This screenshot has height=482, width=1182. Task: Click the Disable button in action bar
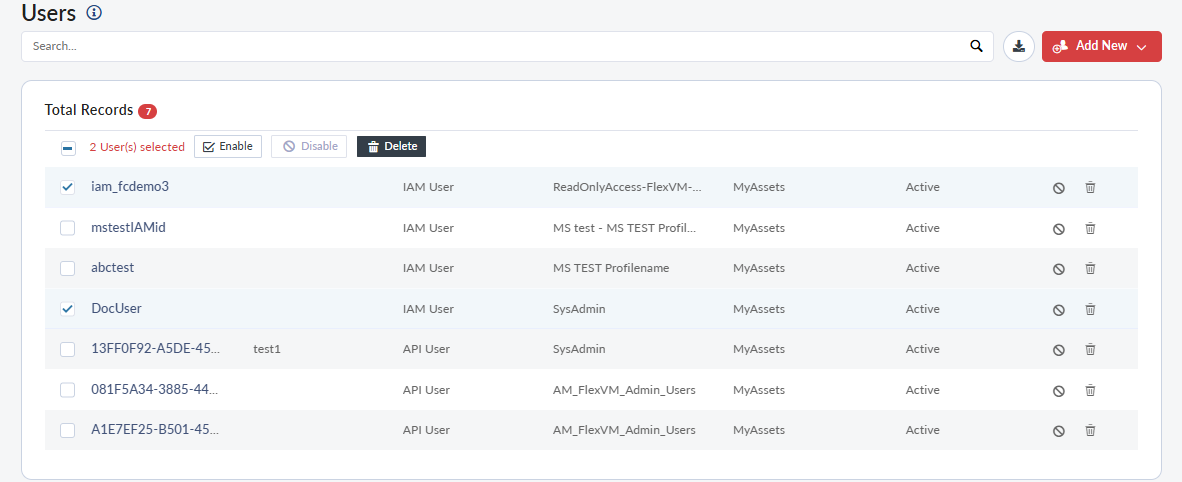(x=309, y=147)
